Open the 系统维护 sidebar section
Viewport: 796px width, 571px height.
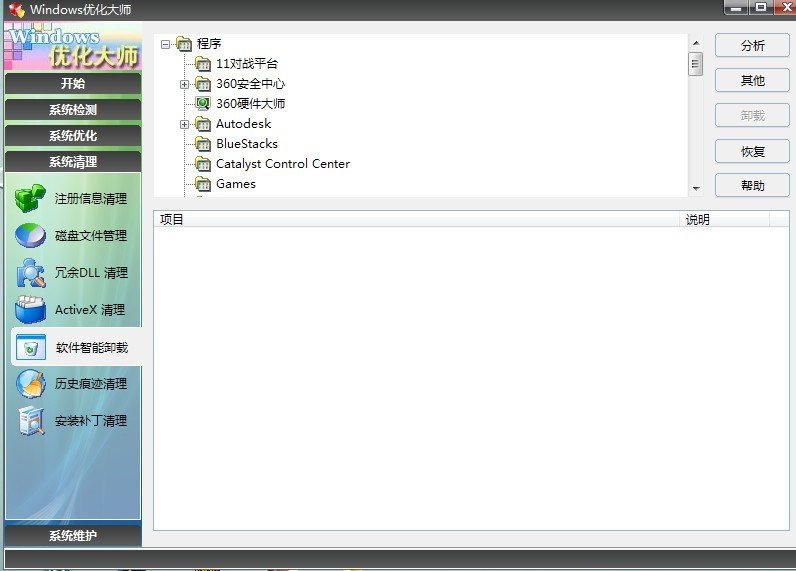(73, 535)
